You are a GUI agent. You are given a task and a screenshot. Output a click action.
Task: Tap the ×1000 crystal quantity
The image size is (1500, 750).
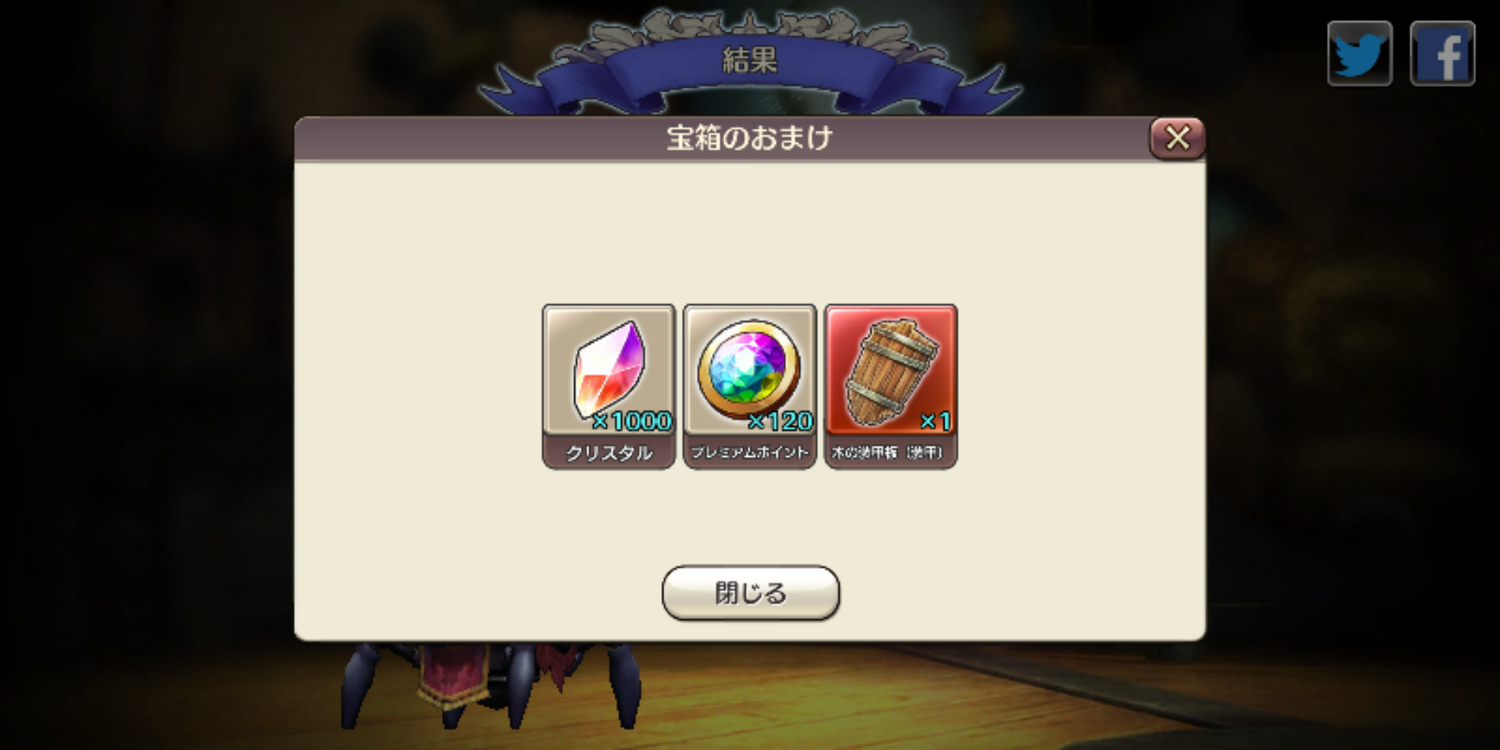pyautogui.click(x=632, y=421)
